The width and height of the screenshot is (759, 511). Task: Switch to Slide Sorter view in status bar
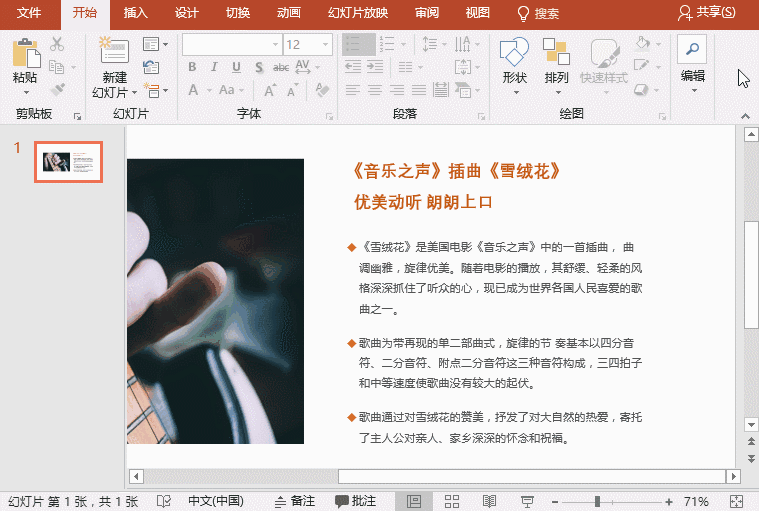click(x=451, y=501)
